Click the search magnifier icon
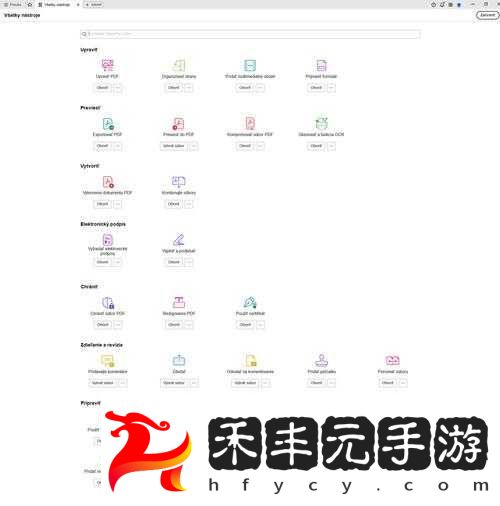Viewport: 500px width, 506px height. (84, 34)
